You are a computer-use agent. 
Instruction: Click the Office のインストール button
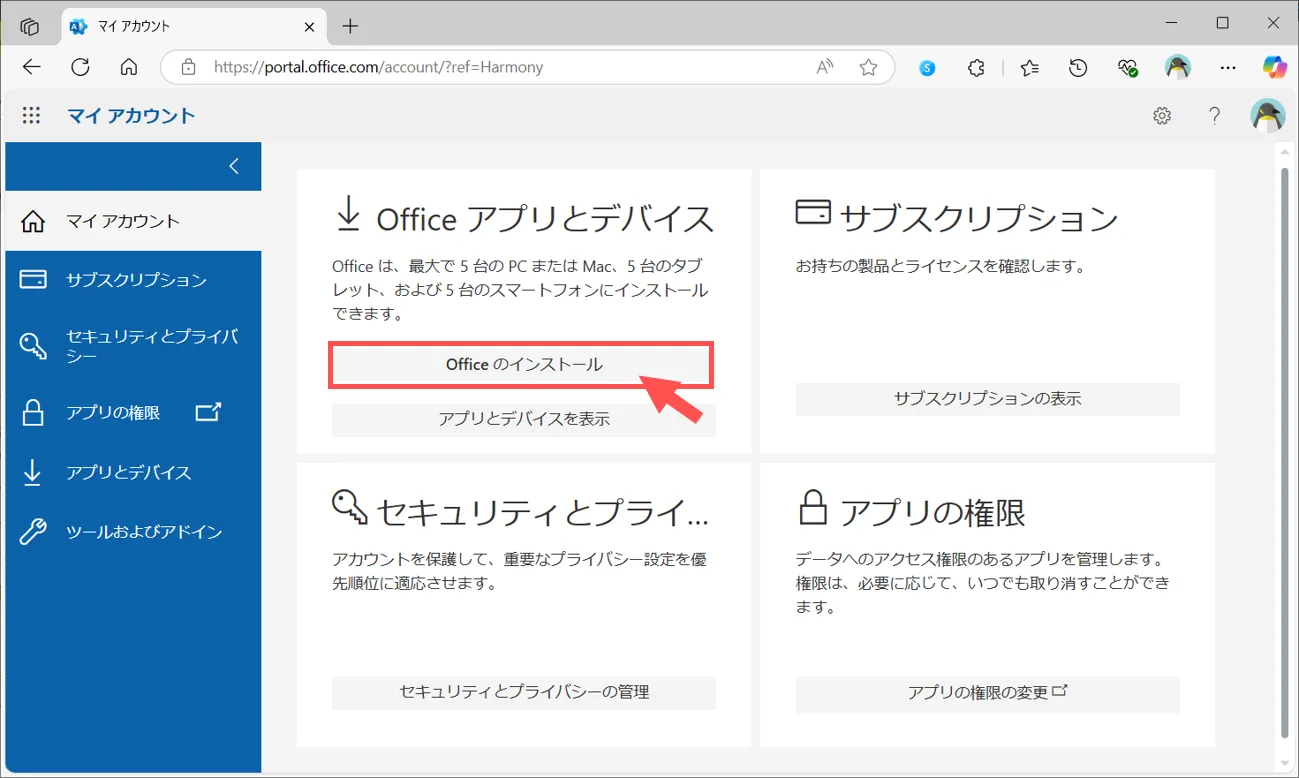point(523,365)
